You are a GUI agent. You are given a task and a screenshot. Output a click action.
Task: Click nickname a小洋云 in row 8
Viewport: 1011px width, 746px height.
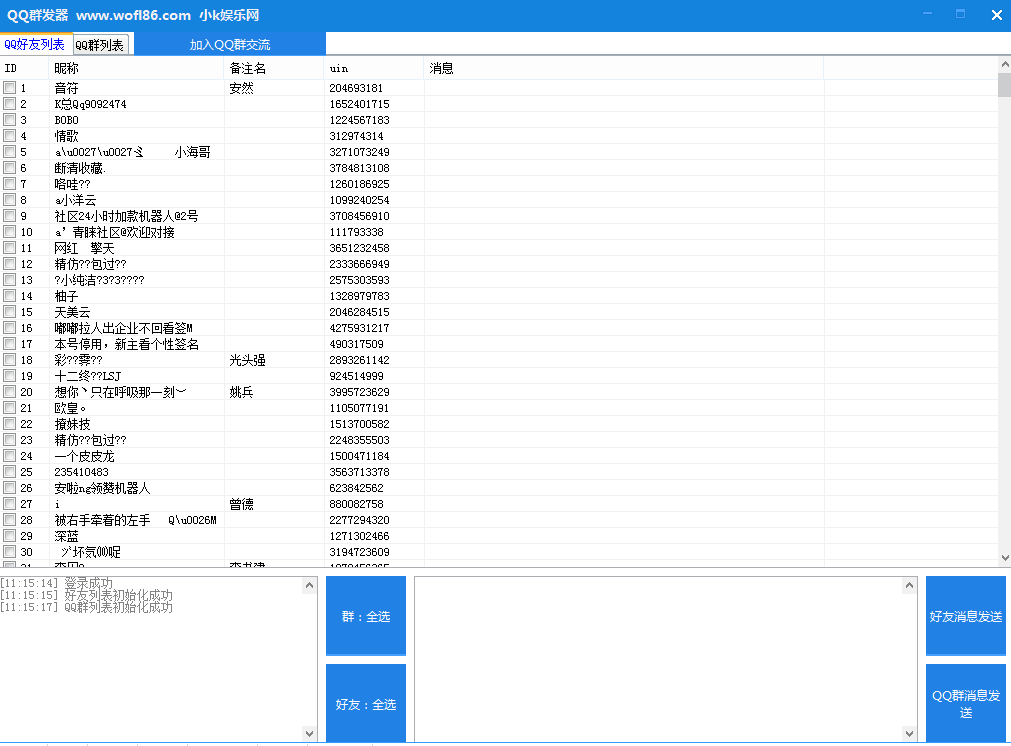(x=75, y=200)
